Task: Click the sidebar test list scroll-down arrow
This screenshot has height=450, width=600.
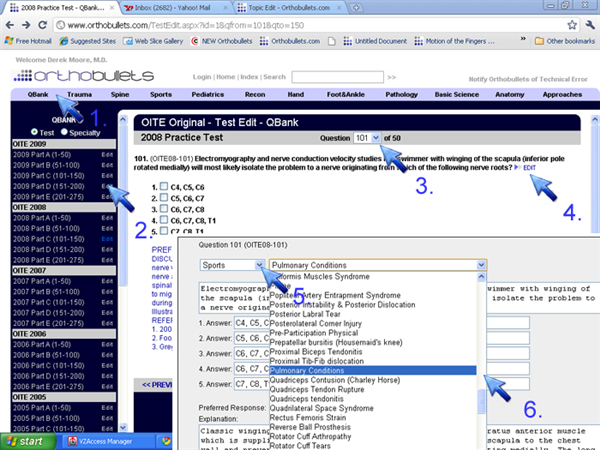Action: (123, 427)
